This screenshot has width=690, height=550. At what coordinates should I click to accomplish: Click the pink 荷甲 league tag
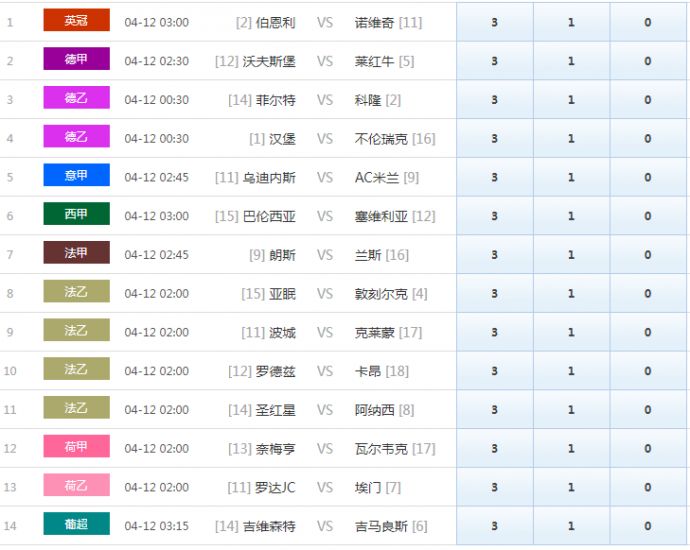[77, 446]
